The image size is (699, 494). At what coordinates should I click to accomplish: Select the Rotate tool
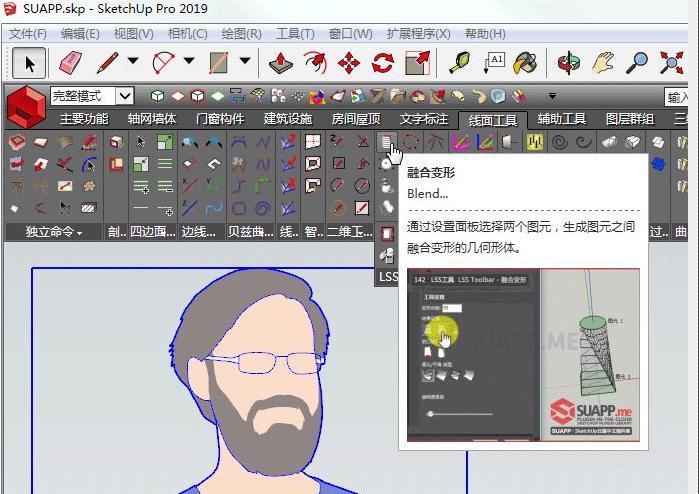[383, 63]
